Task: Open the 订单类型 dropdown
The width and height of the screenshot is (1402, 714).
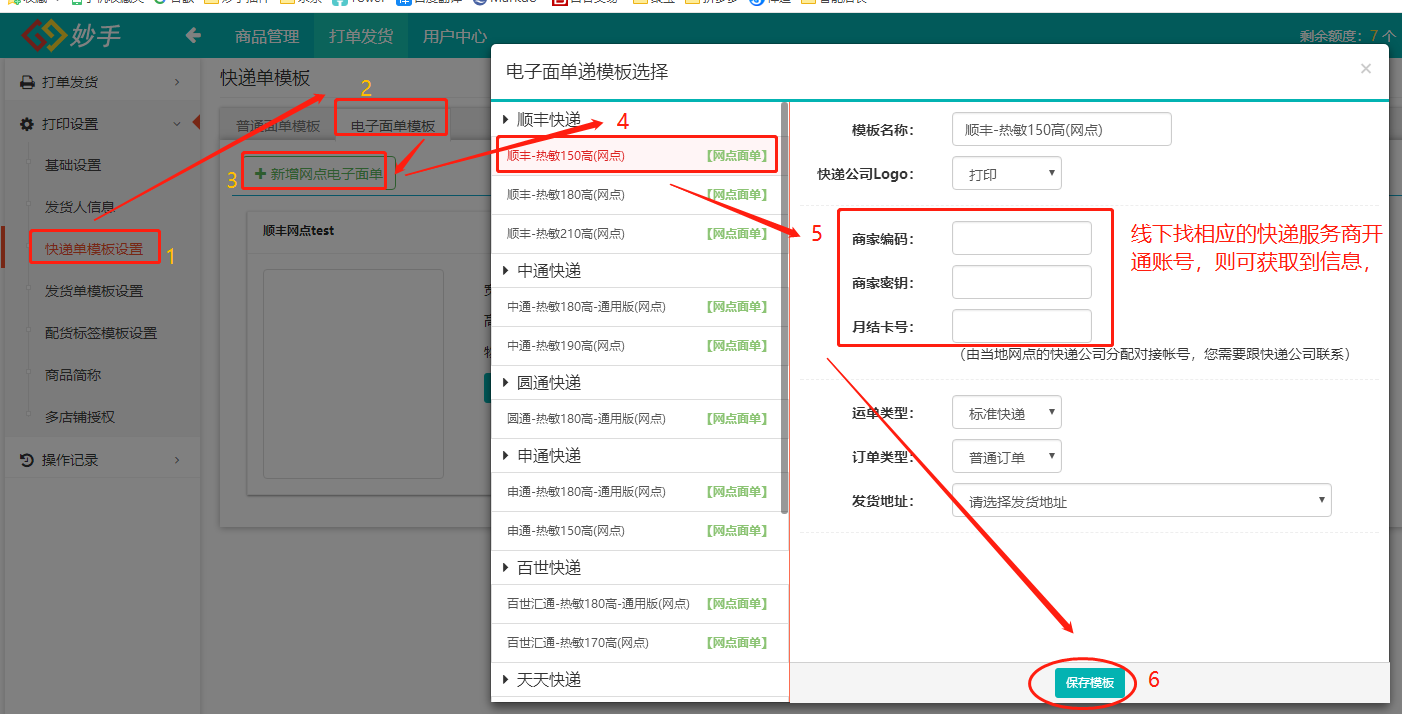Action: [x=1006, y=457]
